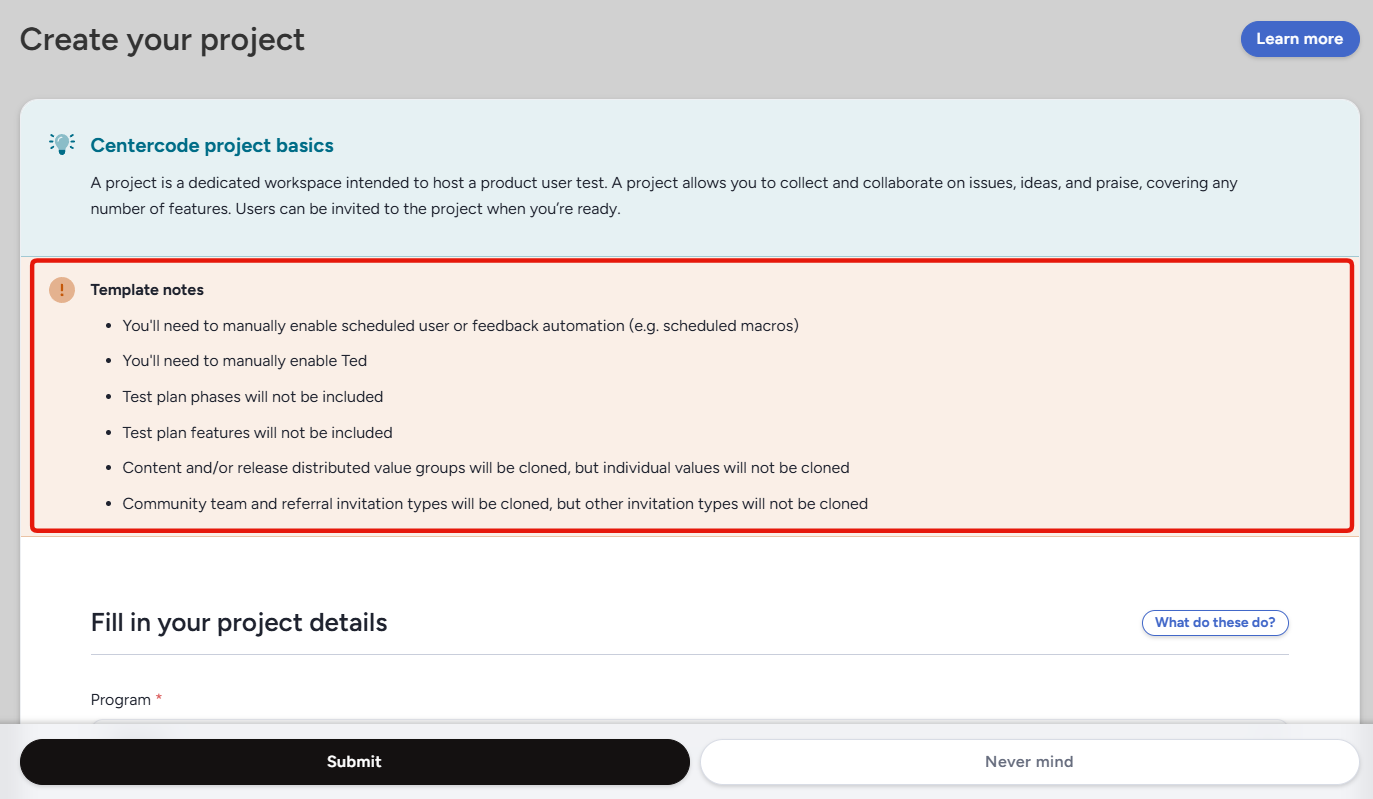Open the Learn more help button

coord(1299,39)
